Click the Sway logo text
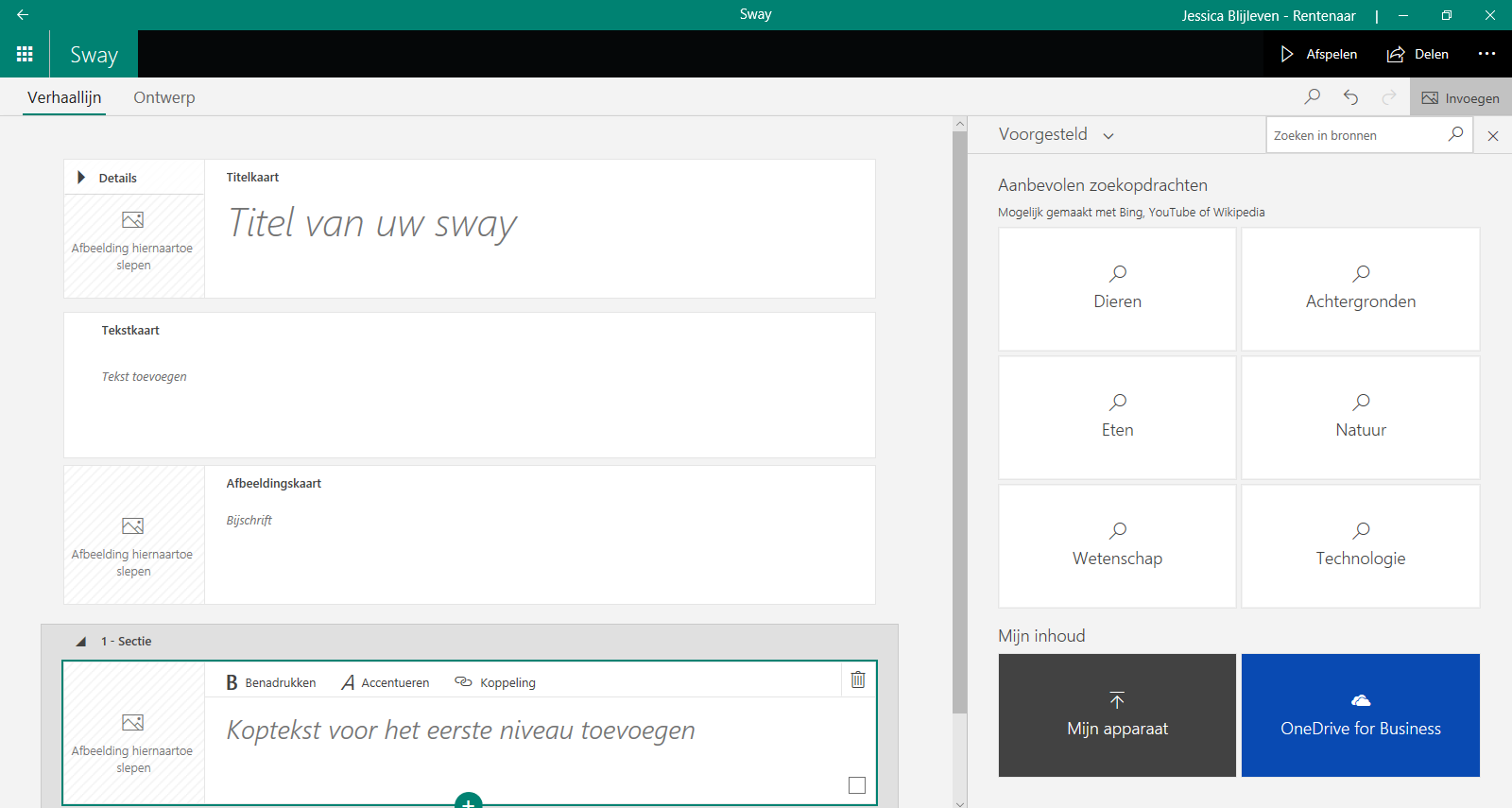 tap(94, 55)
